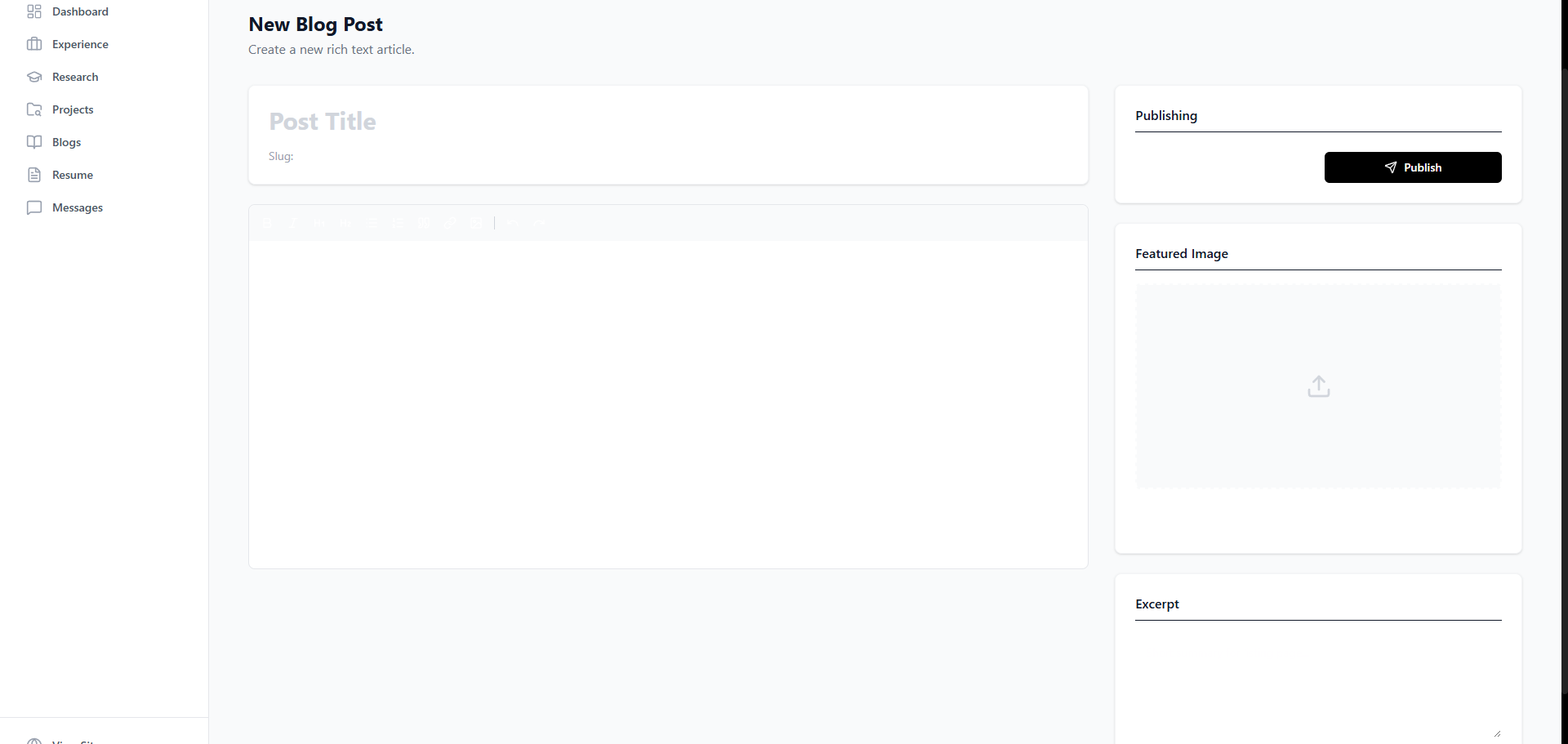This screenshot has width=1568, height=744.
Task: Insert a blockquote using the quote icon
Action: pyautogui.click(x=424, y=223)
